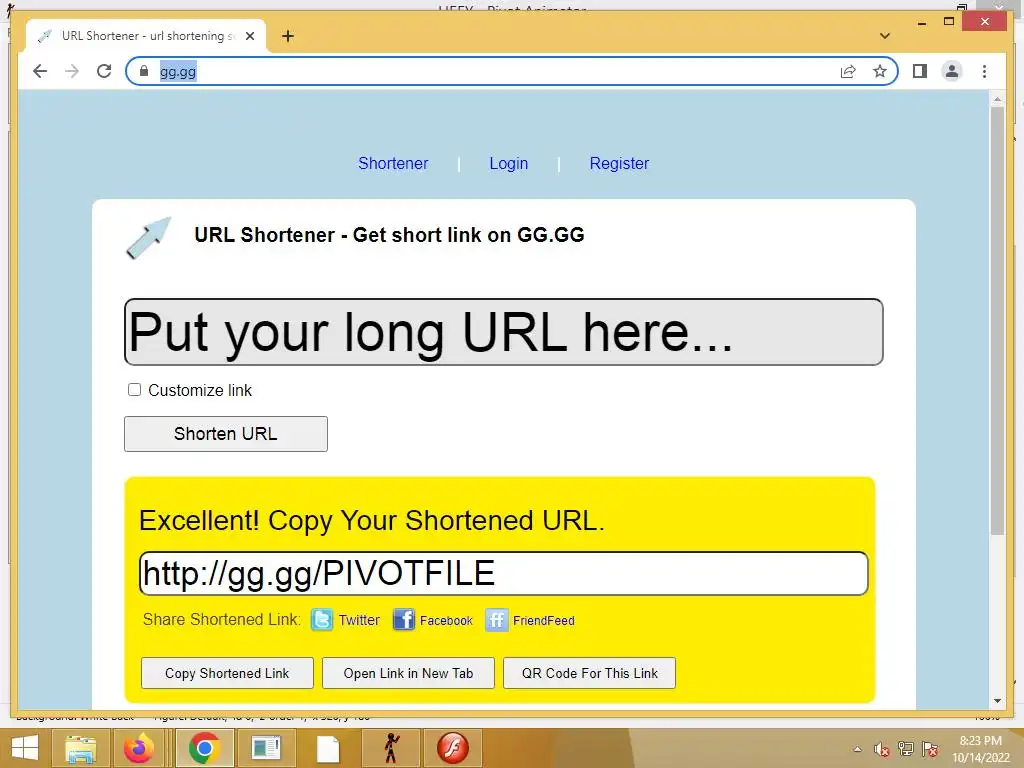Open the Windows Start menu
The height and width of the screenshot is (768, 1024).
click(x=25, y=748)
